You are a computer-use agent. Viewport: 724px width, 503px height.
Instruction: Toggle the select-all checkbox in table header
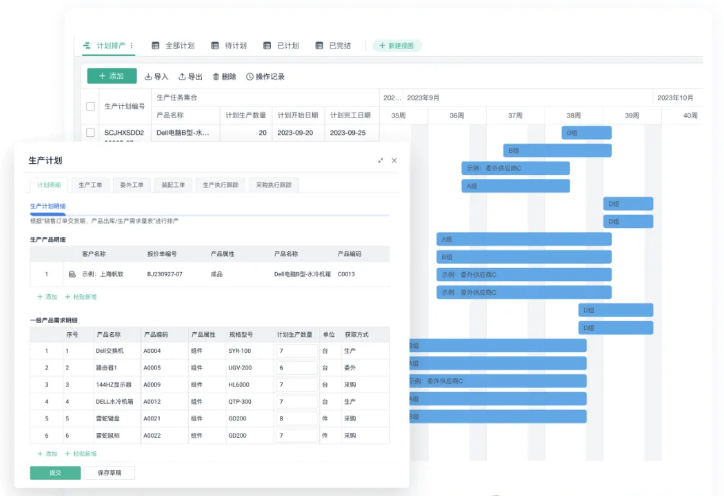[x=90, y=106]
